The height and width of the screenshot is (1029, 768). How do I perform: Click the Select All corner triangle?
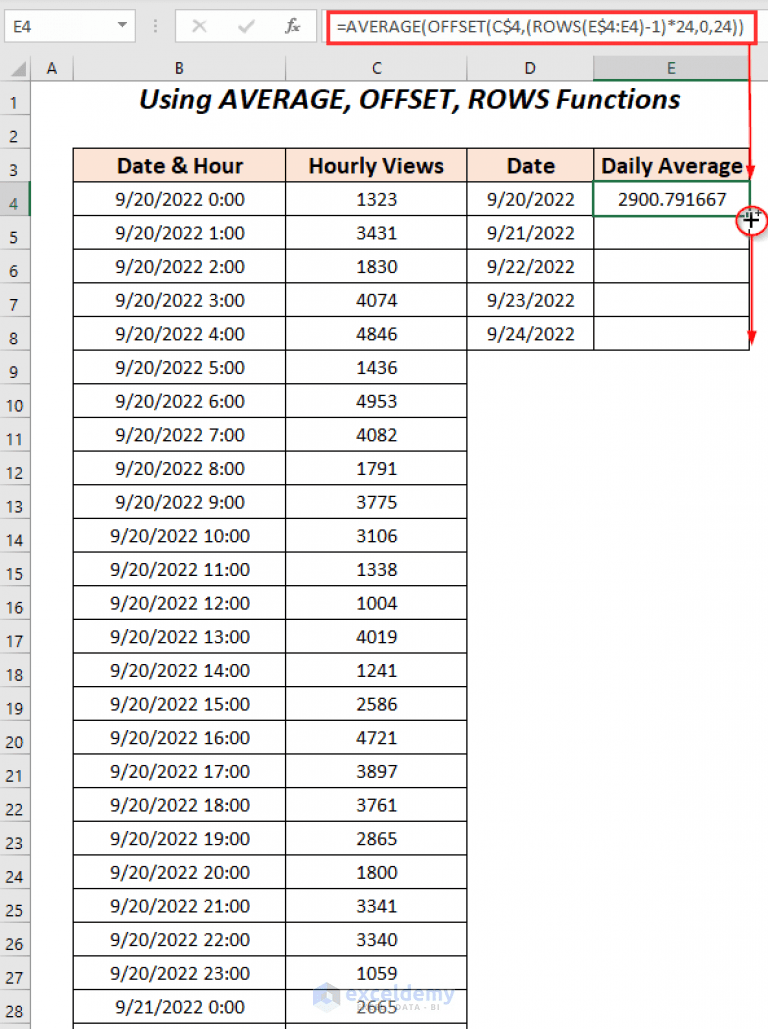pyautogui.click(x=18, y=68)
